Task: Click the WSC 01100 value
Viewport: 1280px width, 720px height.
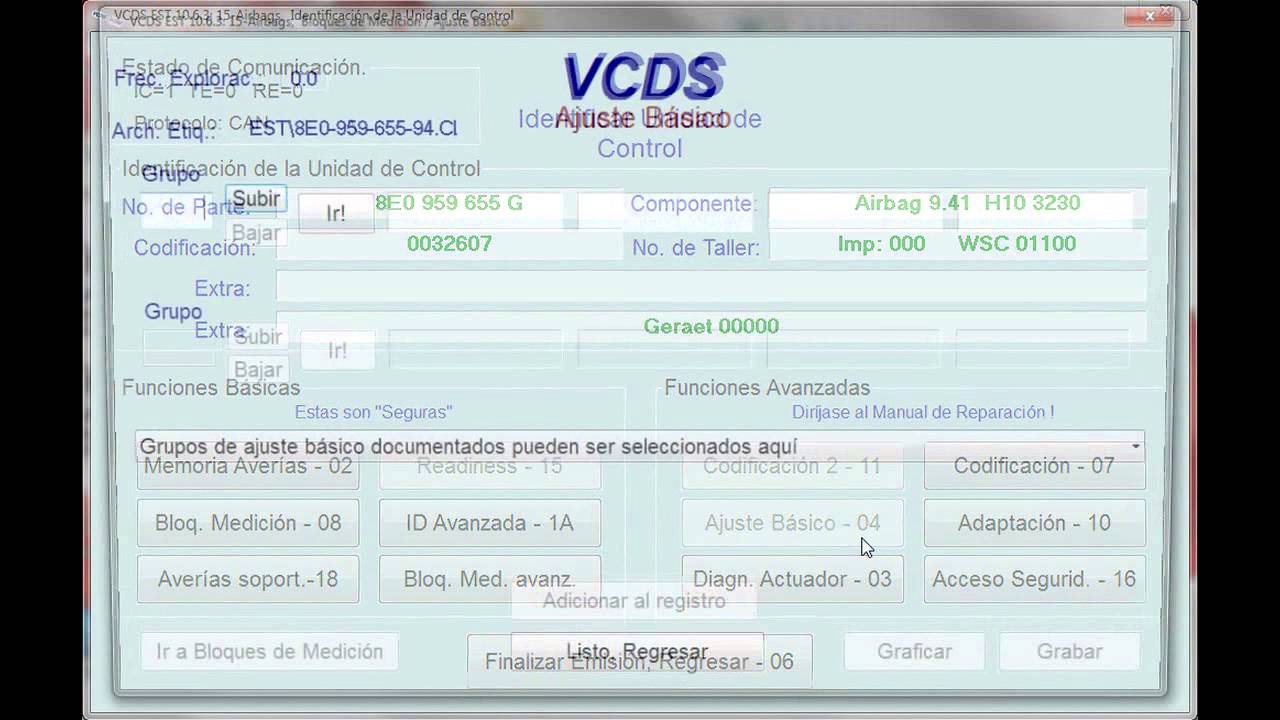Action: coord(1017,244)
